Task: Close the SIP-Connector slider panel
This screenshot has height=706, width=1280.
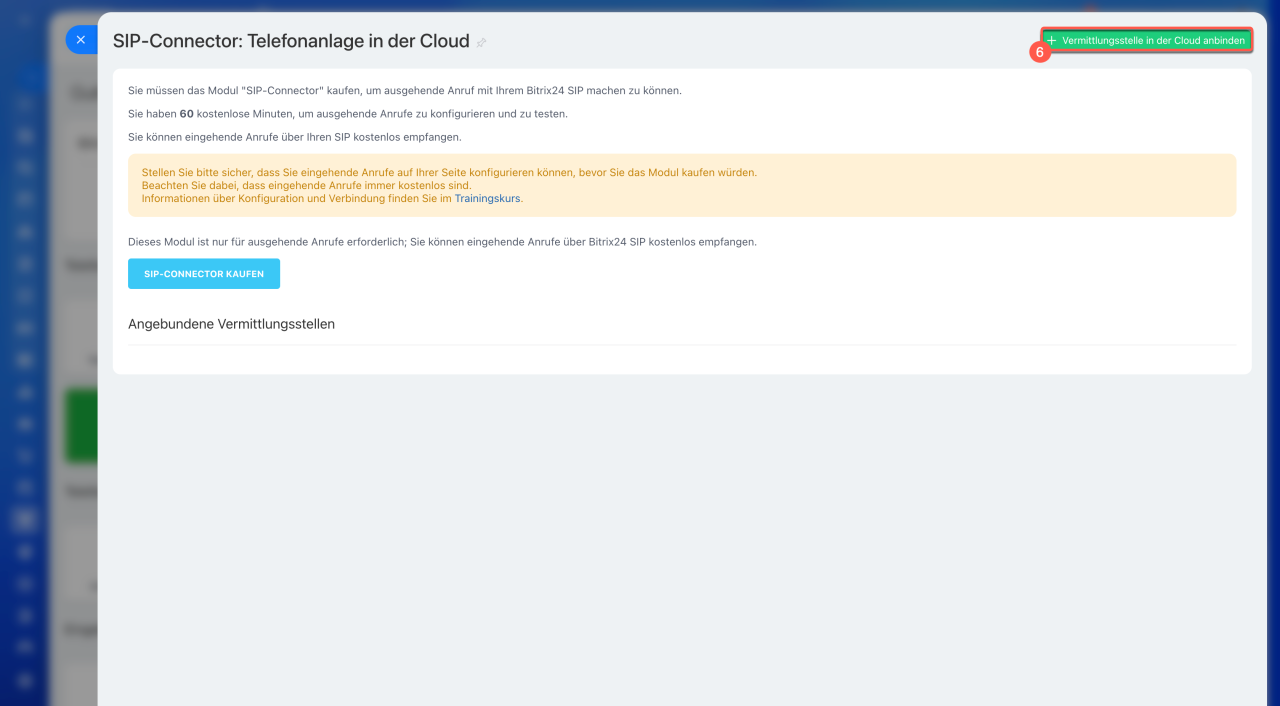Action: 81,40
